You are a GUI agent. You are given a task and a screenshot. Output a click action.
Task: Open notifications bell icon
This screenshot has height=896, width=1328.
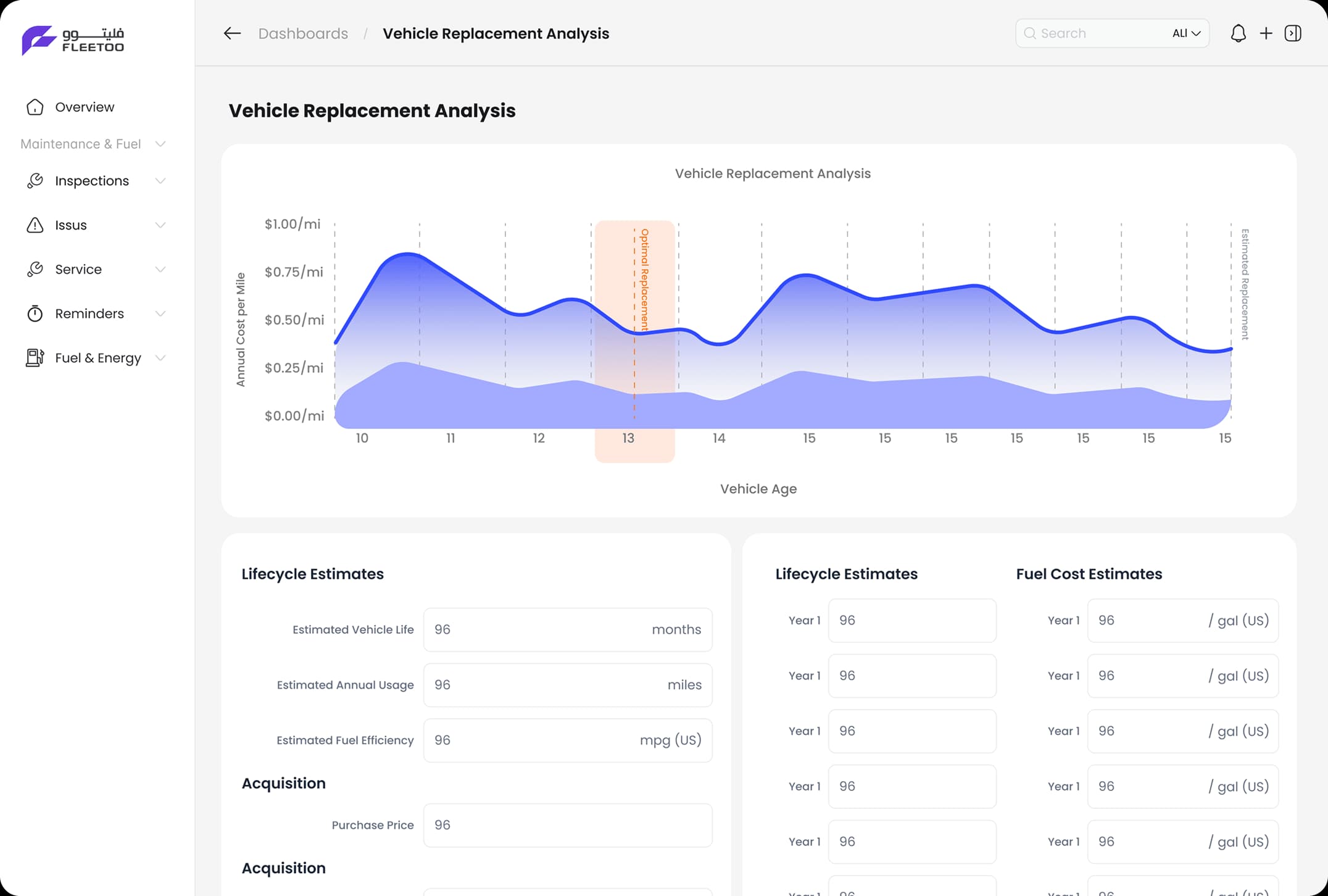coord(1238,33)
